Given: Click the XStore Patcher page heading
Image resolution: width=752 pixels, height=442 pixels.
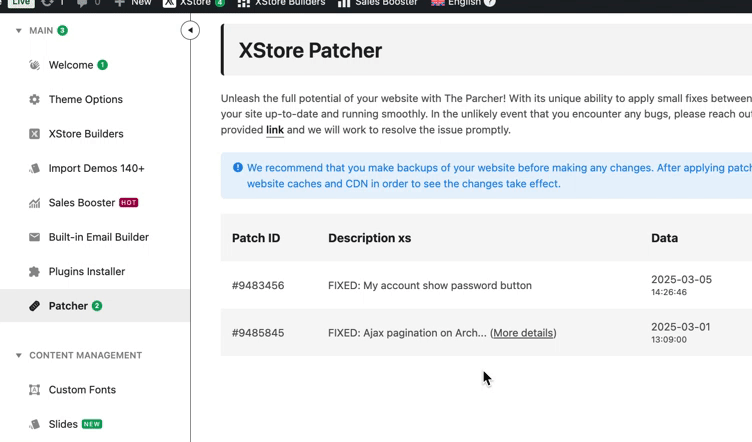Looking at the screenshot, I should [310, 50].
